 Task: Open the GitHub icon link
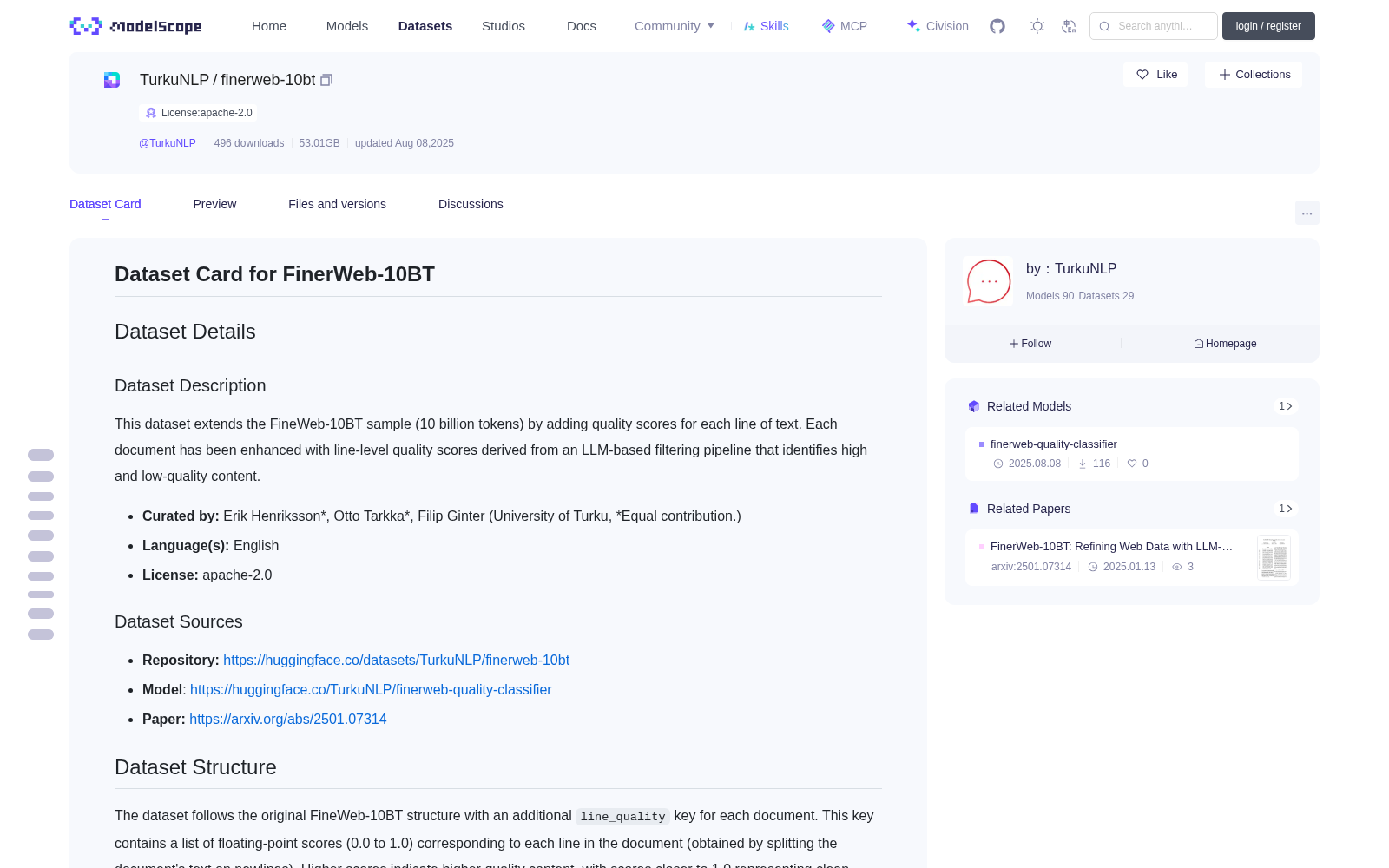point(997,26)
